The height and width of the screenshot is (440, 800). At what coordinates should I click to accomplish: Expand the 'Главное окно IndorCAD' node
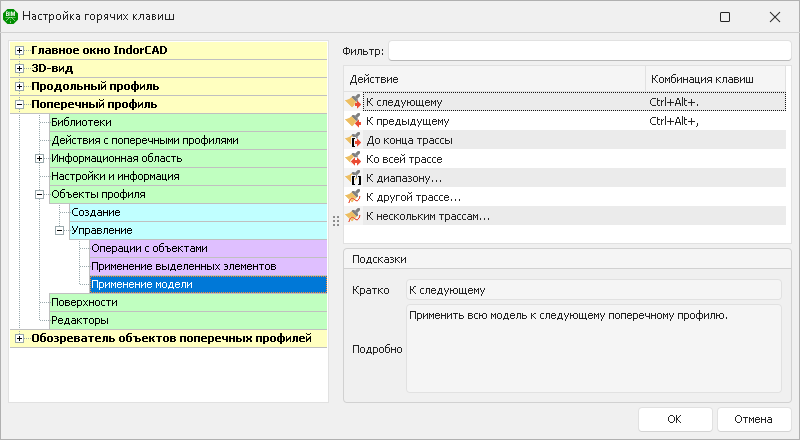coord(19,50)
